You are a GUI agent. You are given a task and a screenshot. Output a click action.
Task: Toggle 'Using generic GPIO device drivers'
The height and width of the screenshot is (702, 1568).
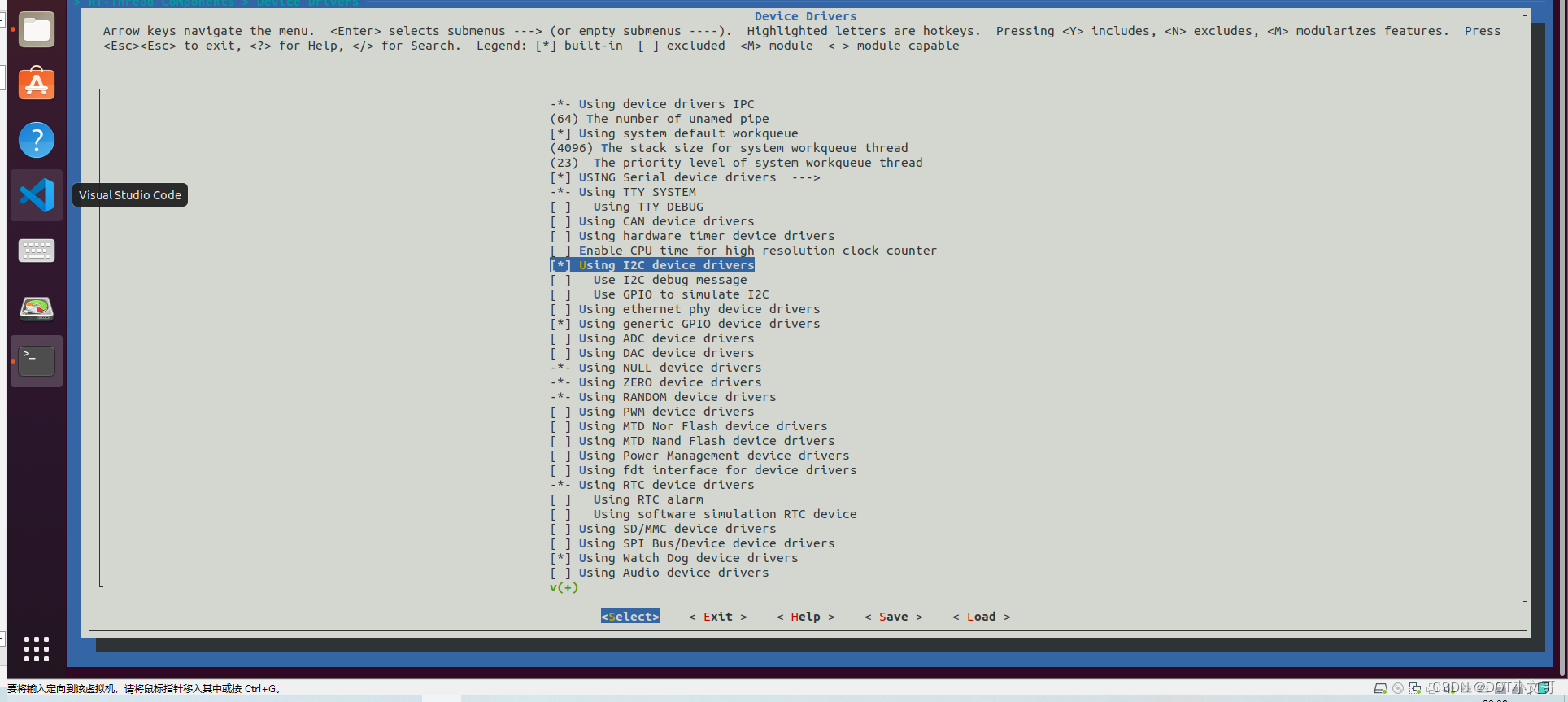685,324
